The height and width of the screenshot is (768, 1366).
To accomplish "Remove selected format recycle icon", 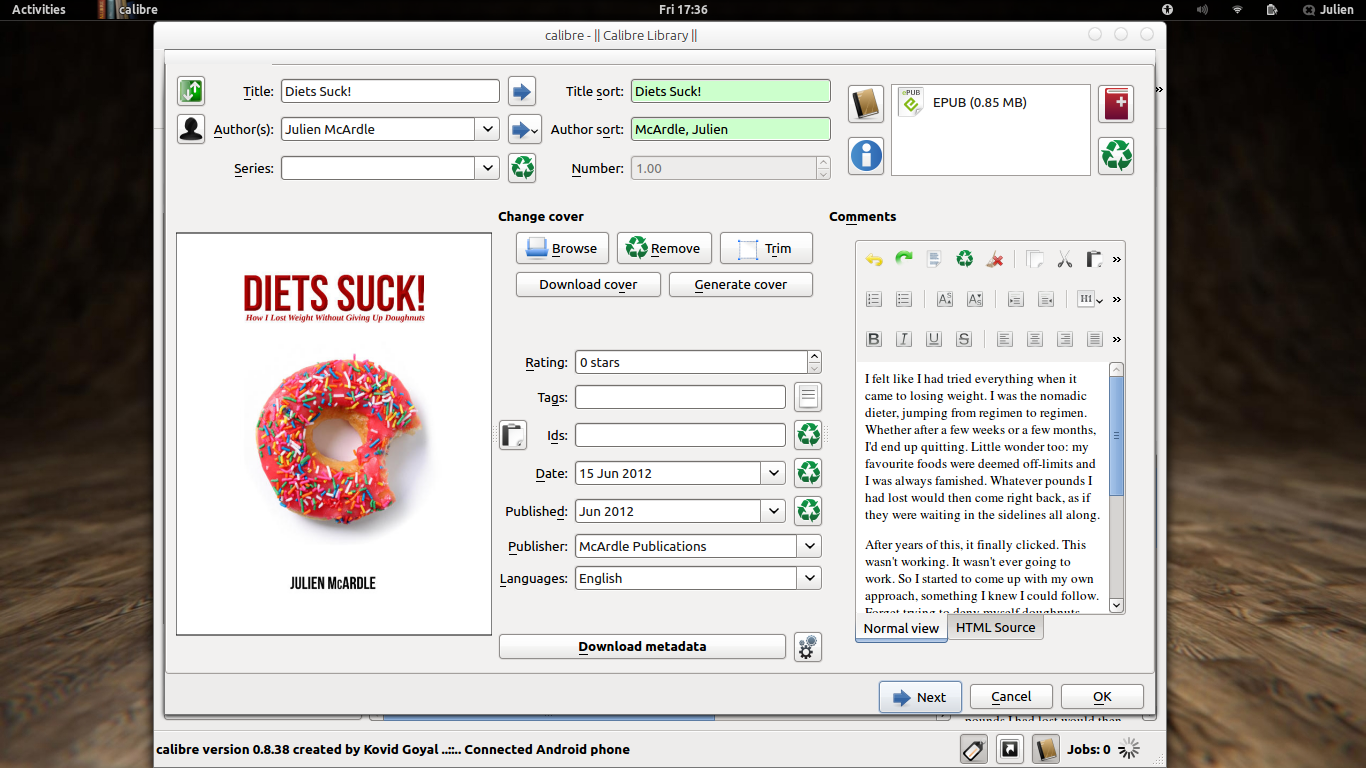I will [1116, 156].
